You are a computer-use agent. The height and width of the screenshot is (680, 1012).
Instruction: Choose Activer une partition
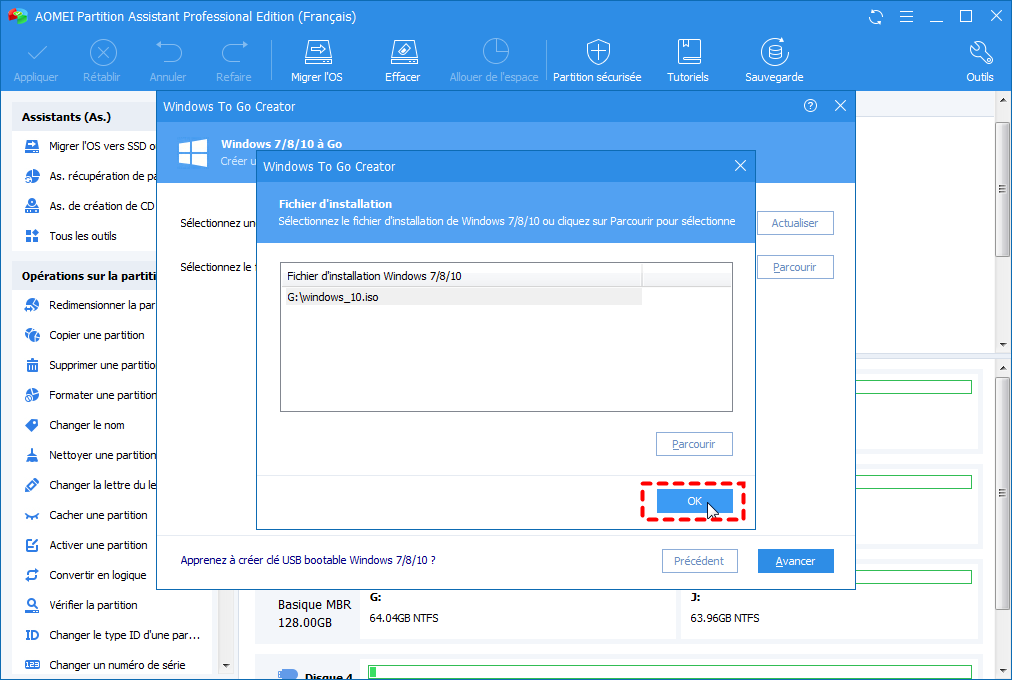click(x=86, y=545)
